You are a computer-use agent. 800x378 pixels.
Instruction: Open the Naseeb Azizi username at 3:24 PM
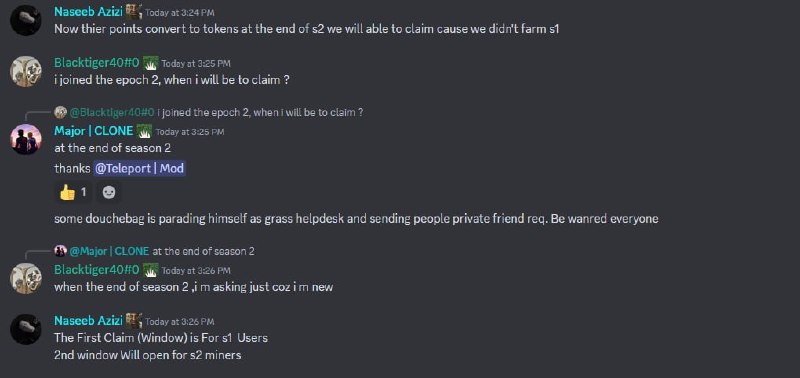[x=88, y=11]
